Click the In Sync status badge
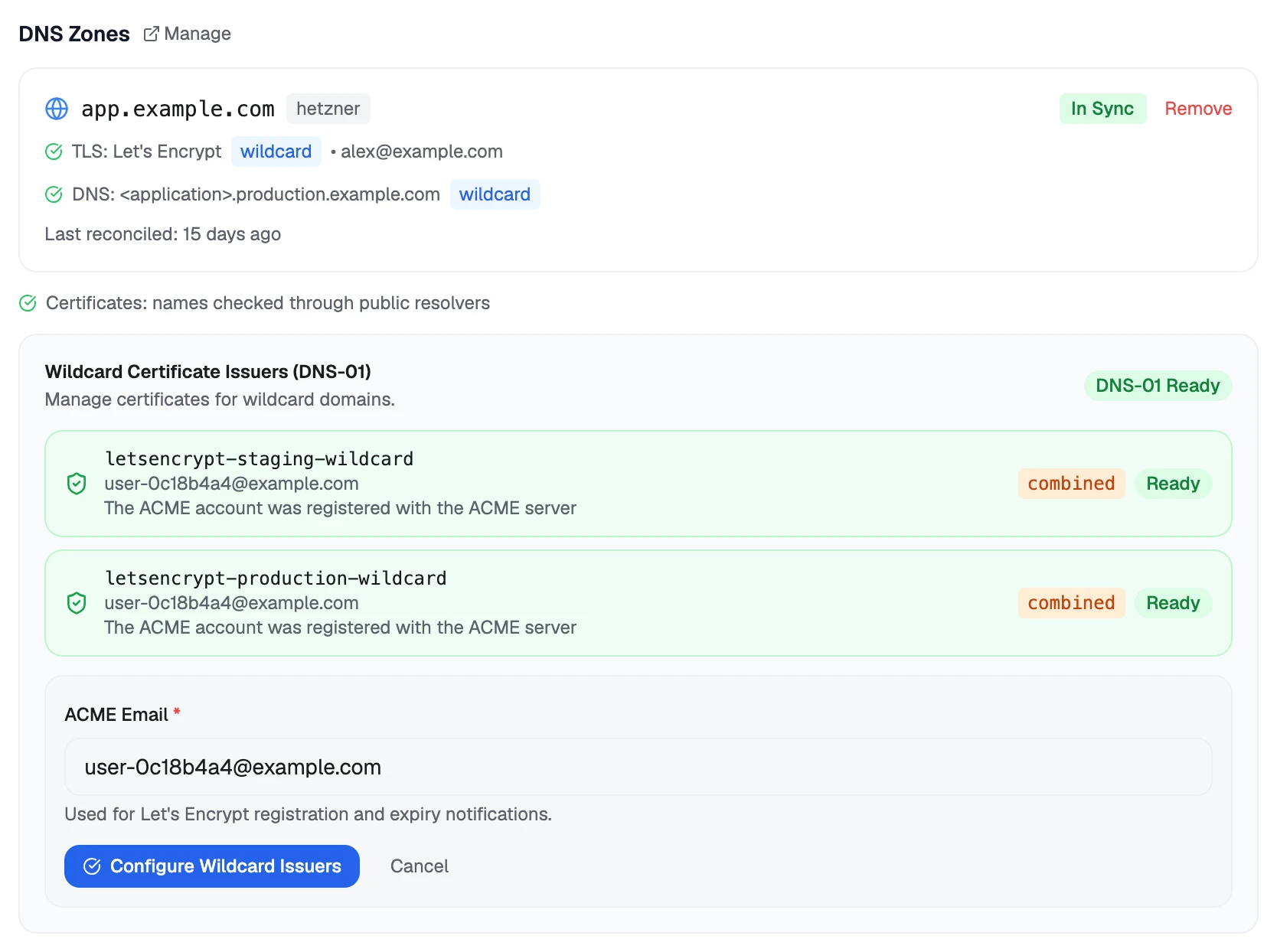This screenshot has height=952, width=1277. click(x=1102, y=109)
